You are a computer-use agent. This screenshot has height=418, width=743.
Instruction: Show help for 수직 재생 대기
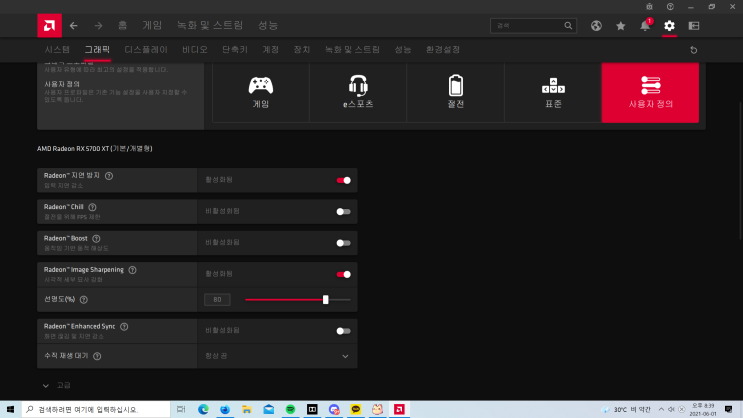(x=97, y=356)
